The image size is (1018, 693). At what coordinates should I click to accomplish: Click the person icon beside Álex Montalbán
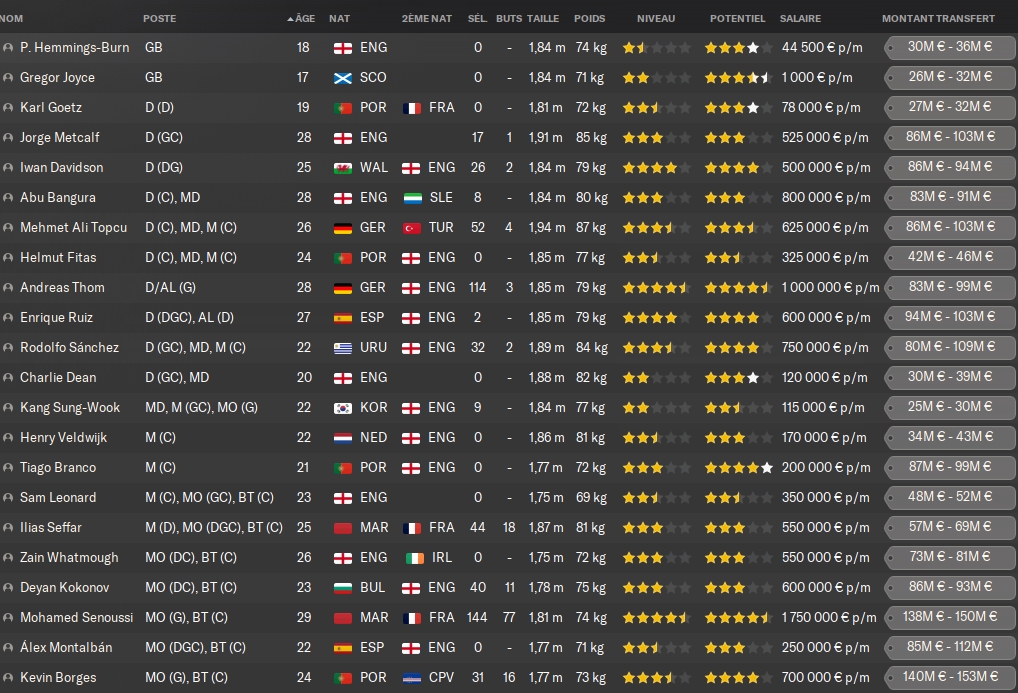pyautogui.click(x=8, y=648)
